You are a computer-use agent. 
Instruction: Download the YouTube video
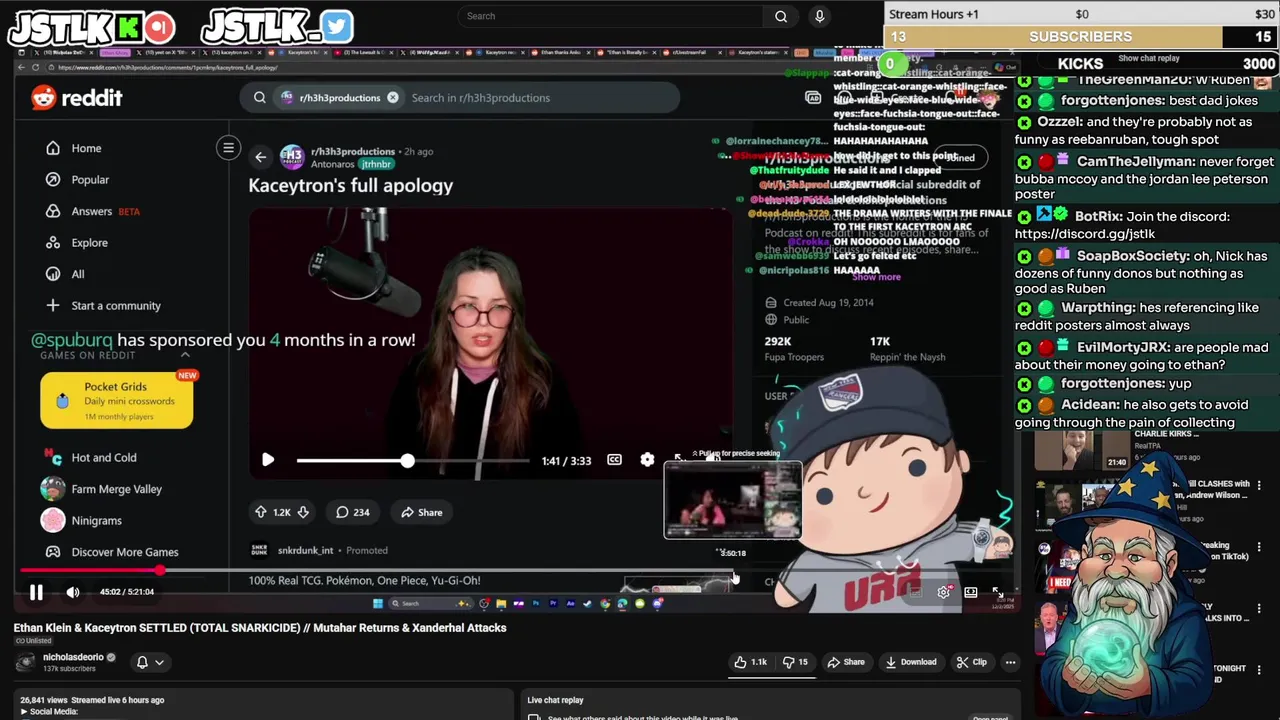(x=911, y=662)
